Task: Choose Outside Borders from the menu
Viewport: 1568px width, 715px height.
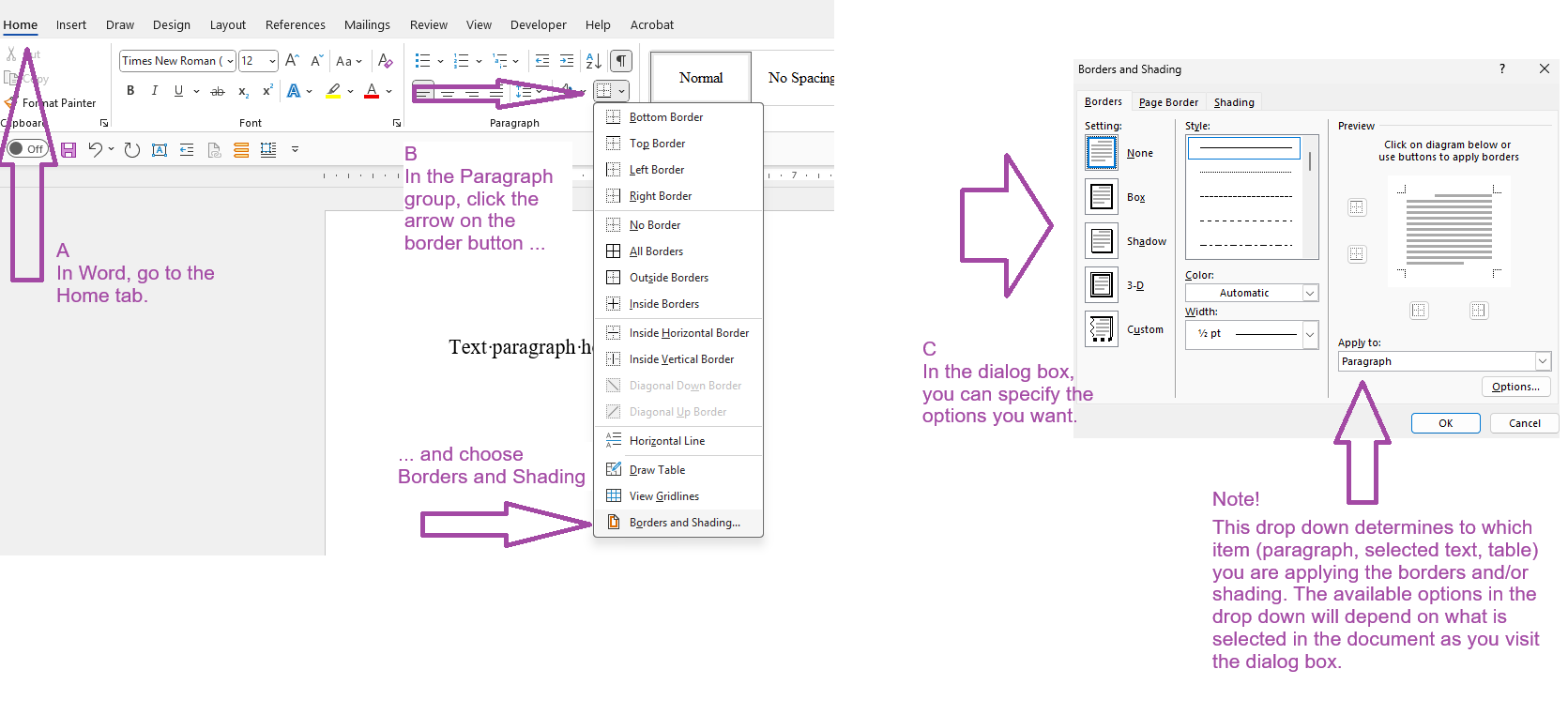Action: coord(678,278)
